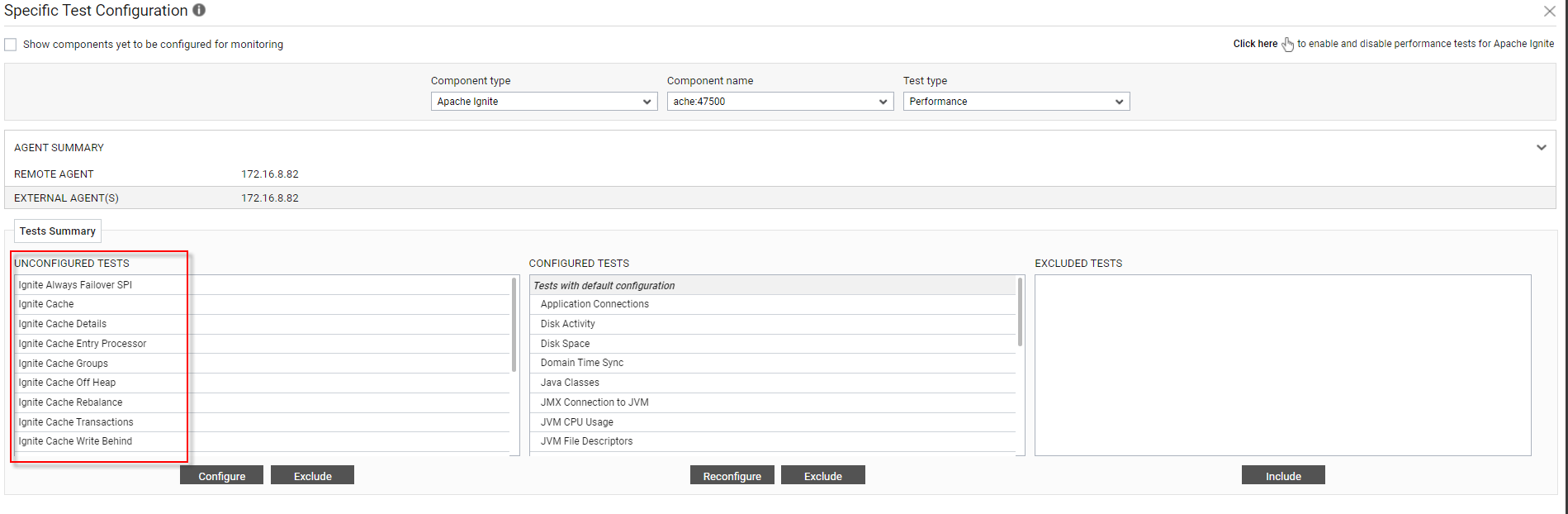The image size is (1568, 514).
Task: Select 'Ignite Cache Rebalance' test
Action: (263, 402)
